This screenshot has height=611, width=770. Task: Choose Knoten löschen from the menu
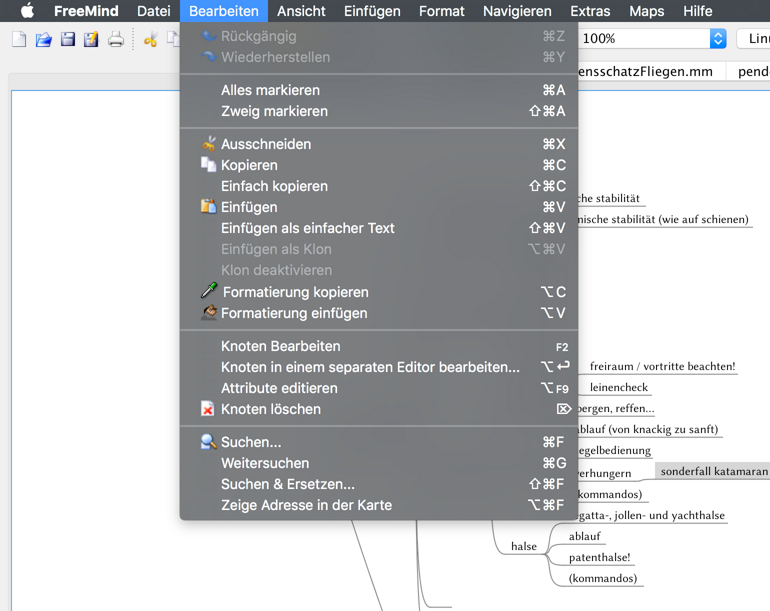click(x=270, y=409)
